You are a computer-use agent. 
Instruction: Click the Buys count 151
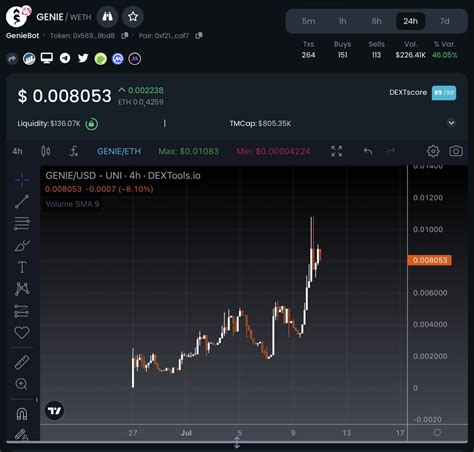coord(342,55)
